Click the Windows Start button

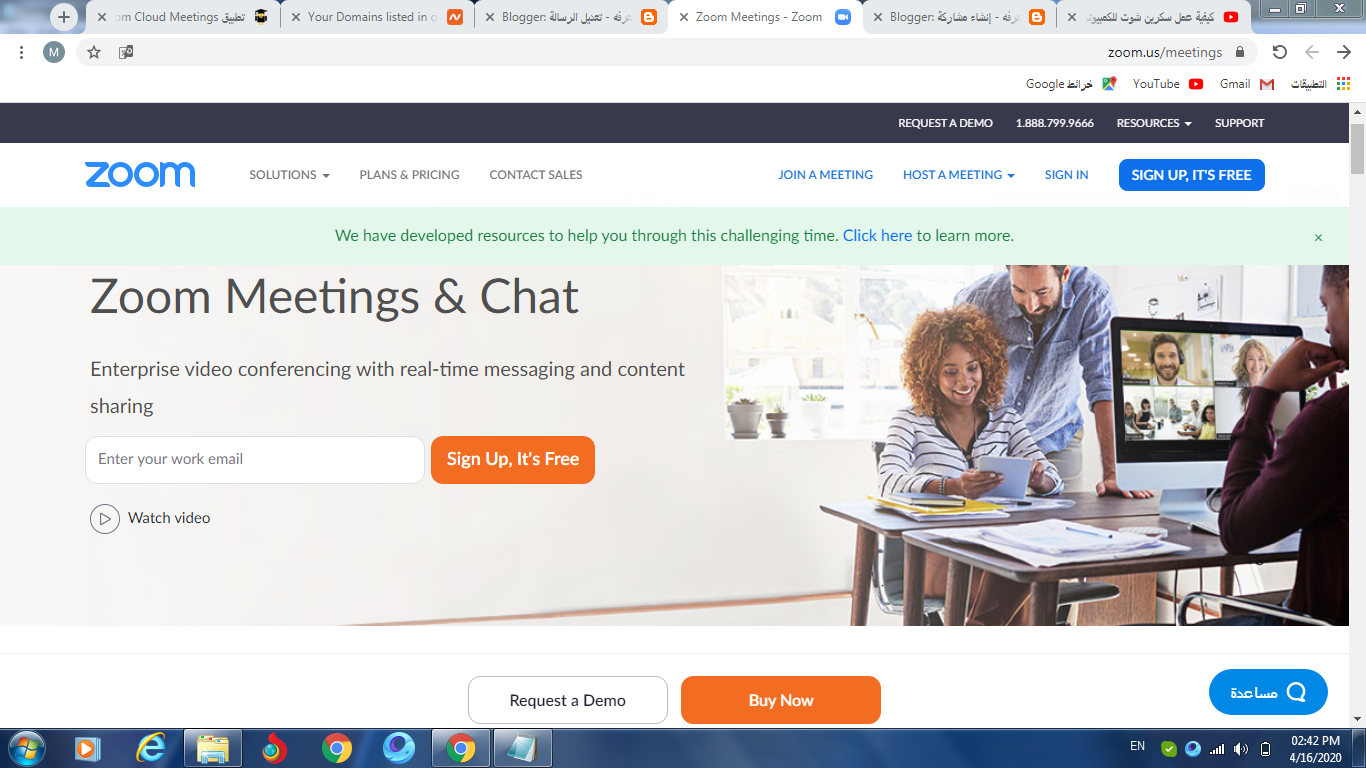(25, 748)
